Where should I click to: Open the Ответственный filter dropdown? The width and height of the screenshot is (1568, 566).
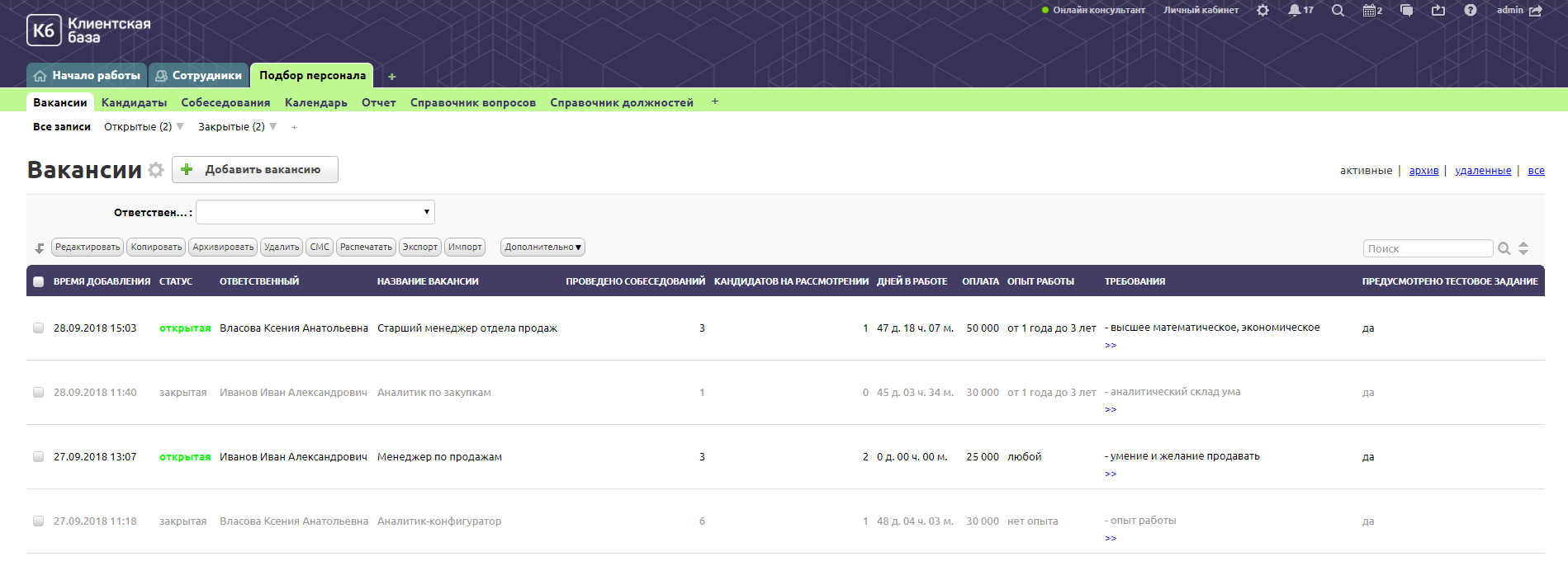click(315, 212)
